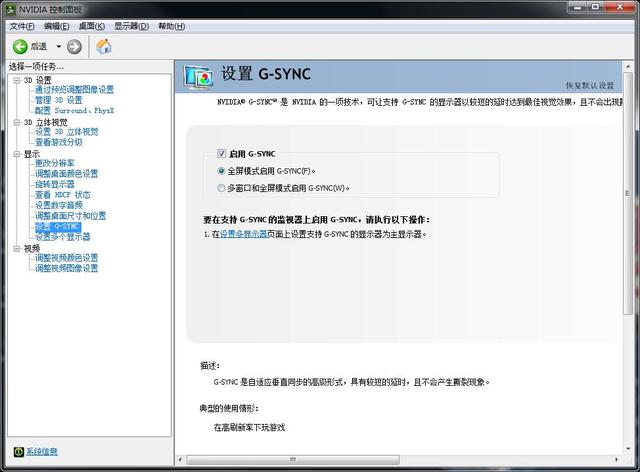Click the vertical scrollbar up arrow
Screen dimensions: 640x472
coord(628,66)
